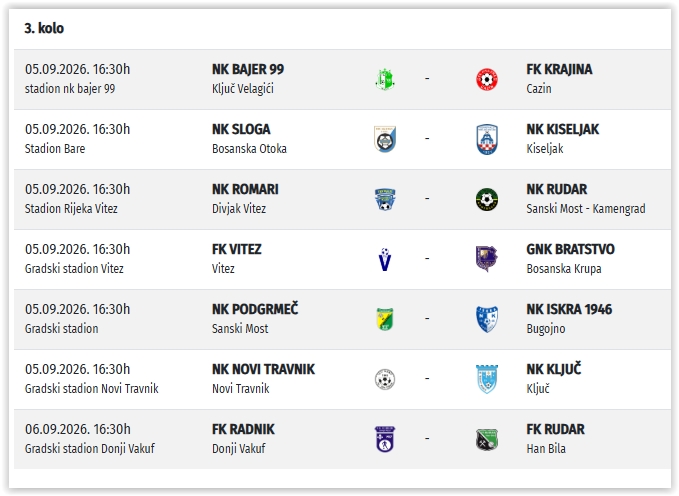679x496 pixels.
Task: Click the NK Podgrmeč yellow-green crest
Action: pos(385,319)
